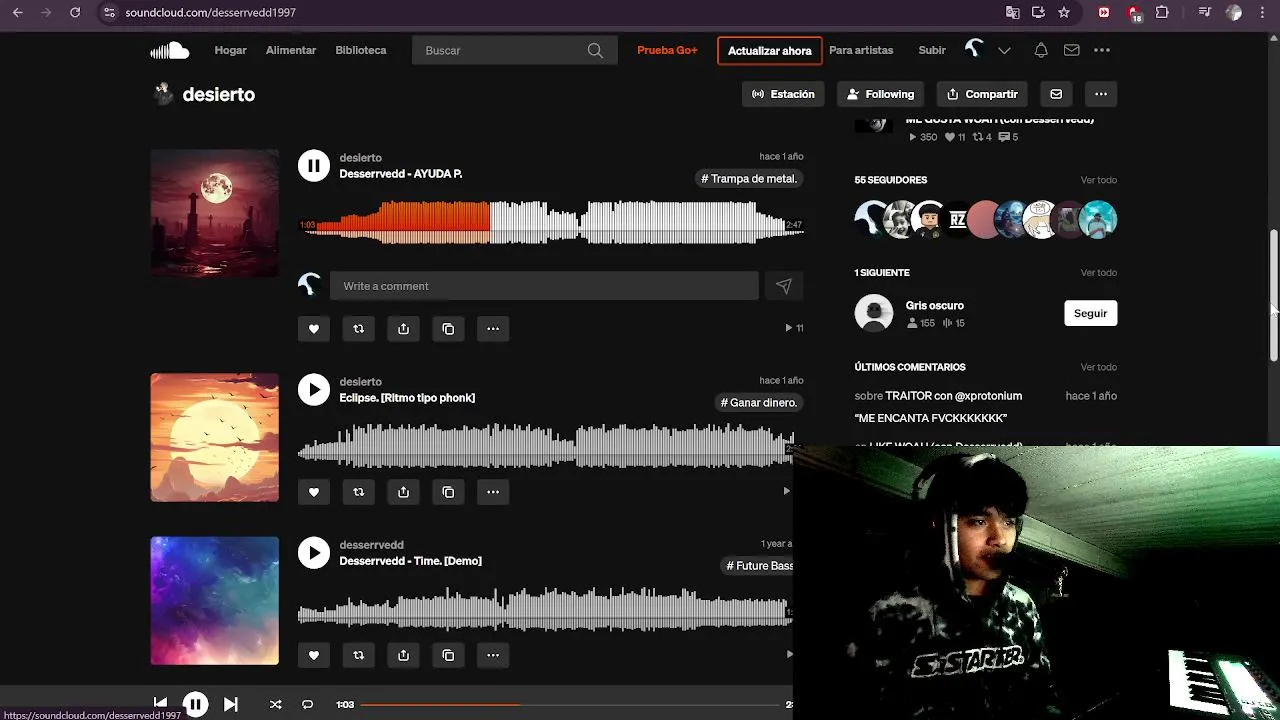The image size is (1280, 720).
Task: Start the Estación station button
Action: point(783,94)
